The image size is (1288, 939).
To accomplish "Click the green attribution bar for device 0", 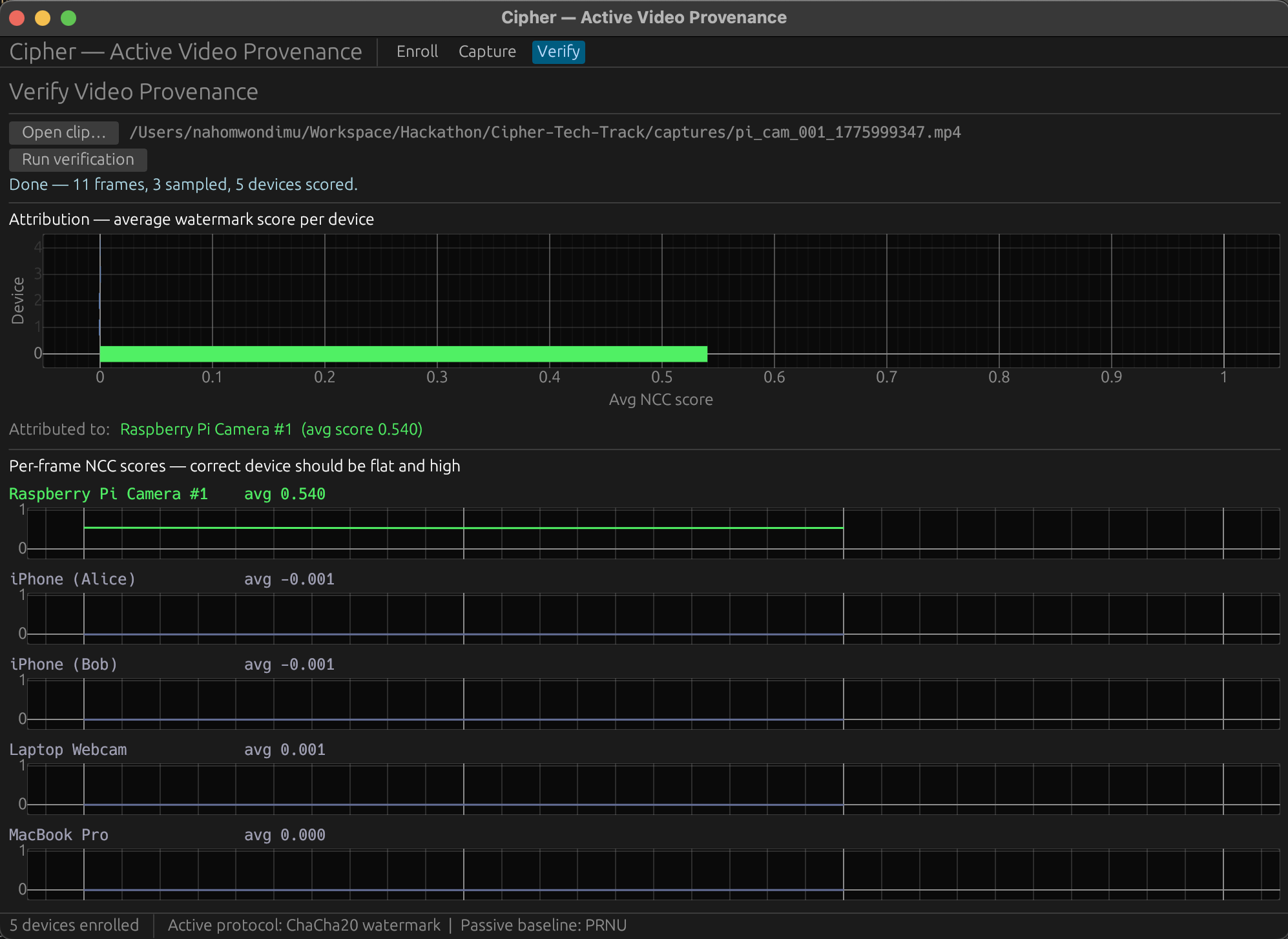I will pos(403,353).
